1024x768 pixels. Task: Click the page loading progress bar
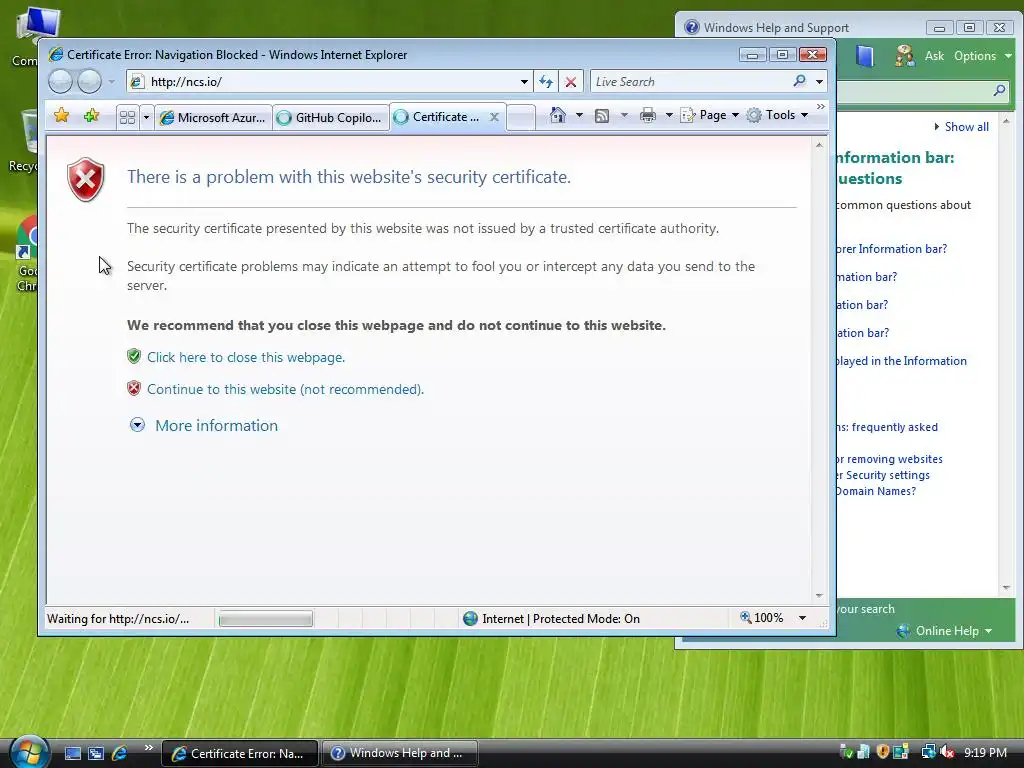[x=265, y=618]
